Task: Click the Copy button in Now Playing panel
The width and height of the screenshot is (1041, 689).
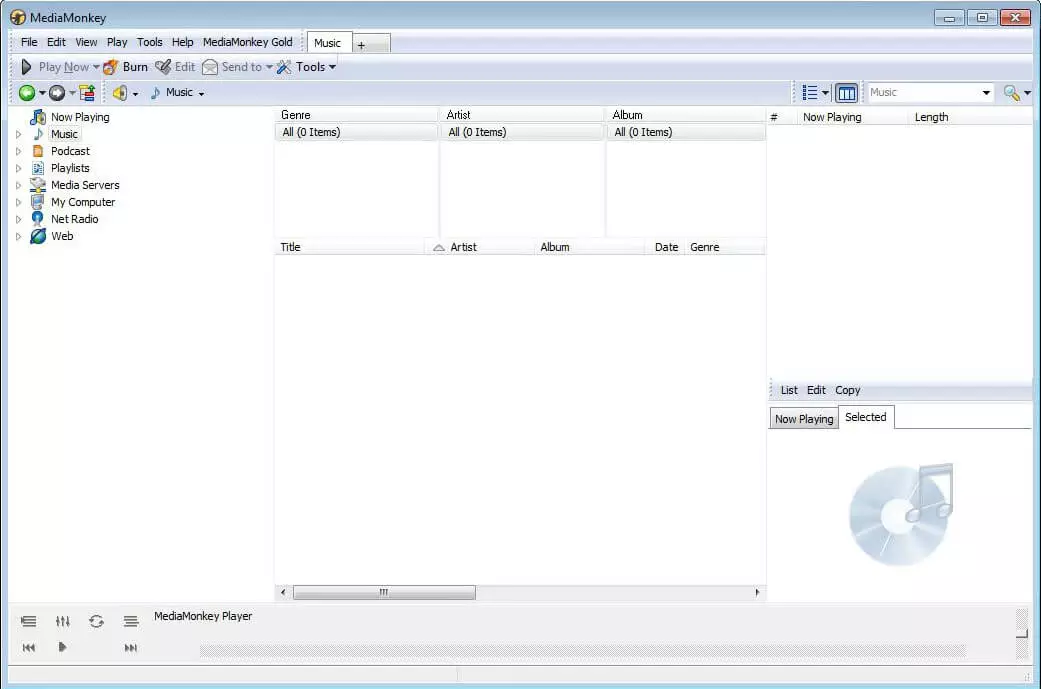Action: 847,390
